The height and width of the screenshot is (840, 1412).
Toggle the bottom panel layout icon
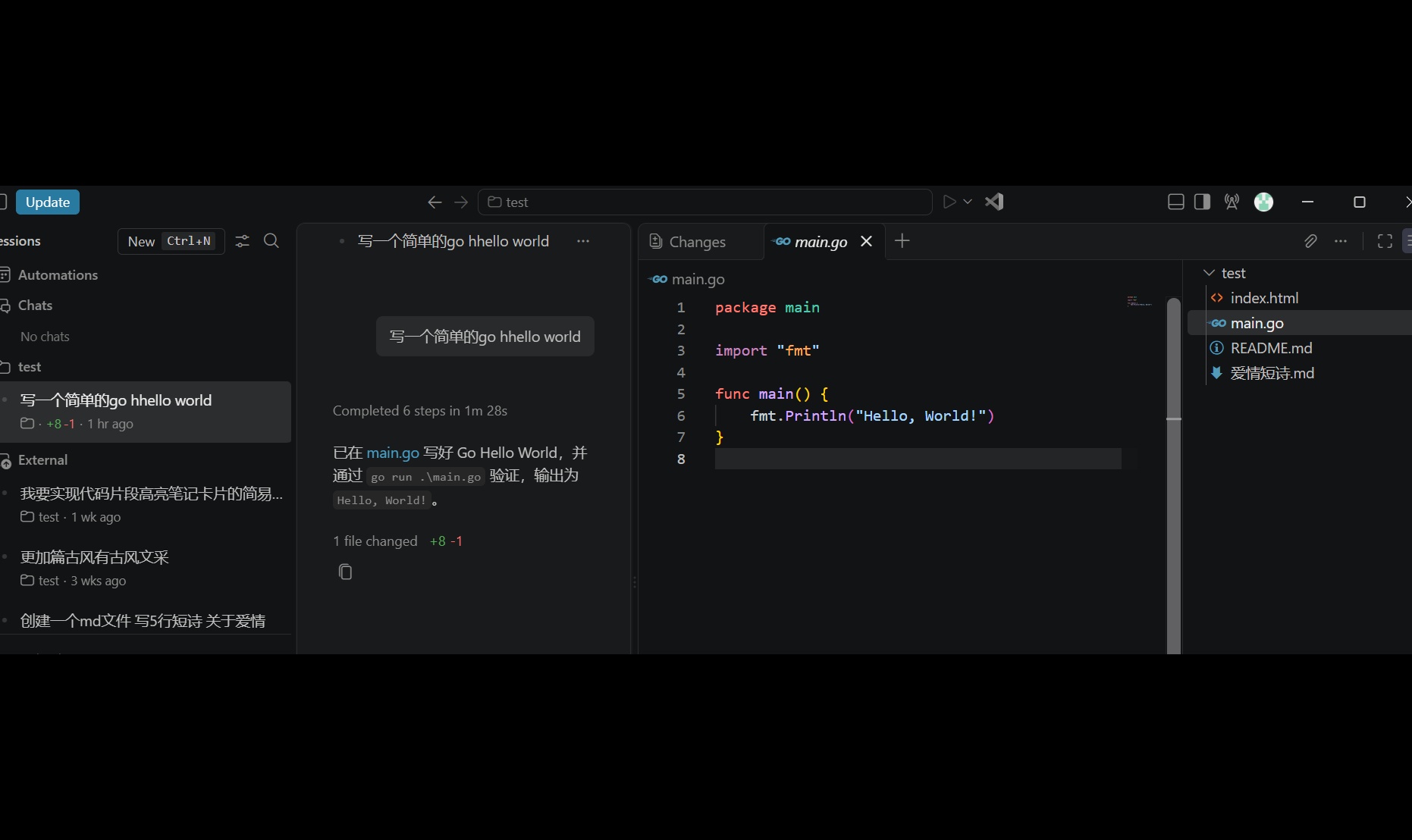(1176, 202)
